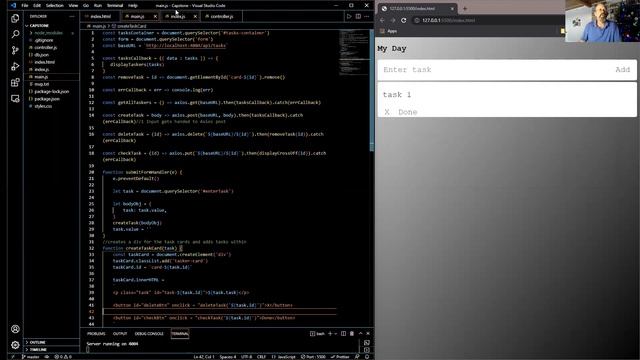Open db.json in Explorer

(42, 55)
